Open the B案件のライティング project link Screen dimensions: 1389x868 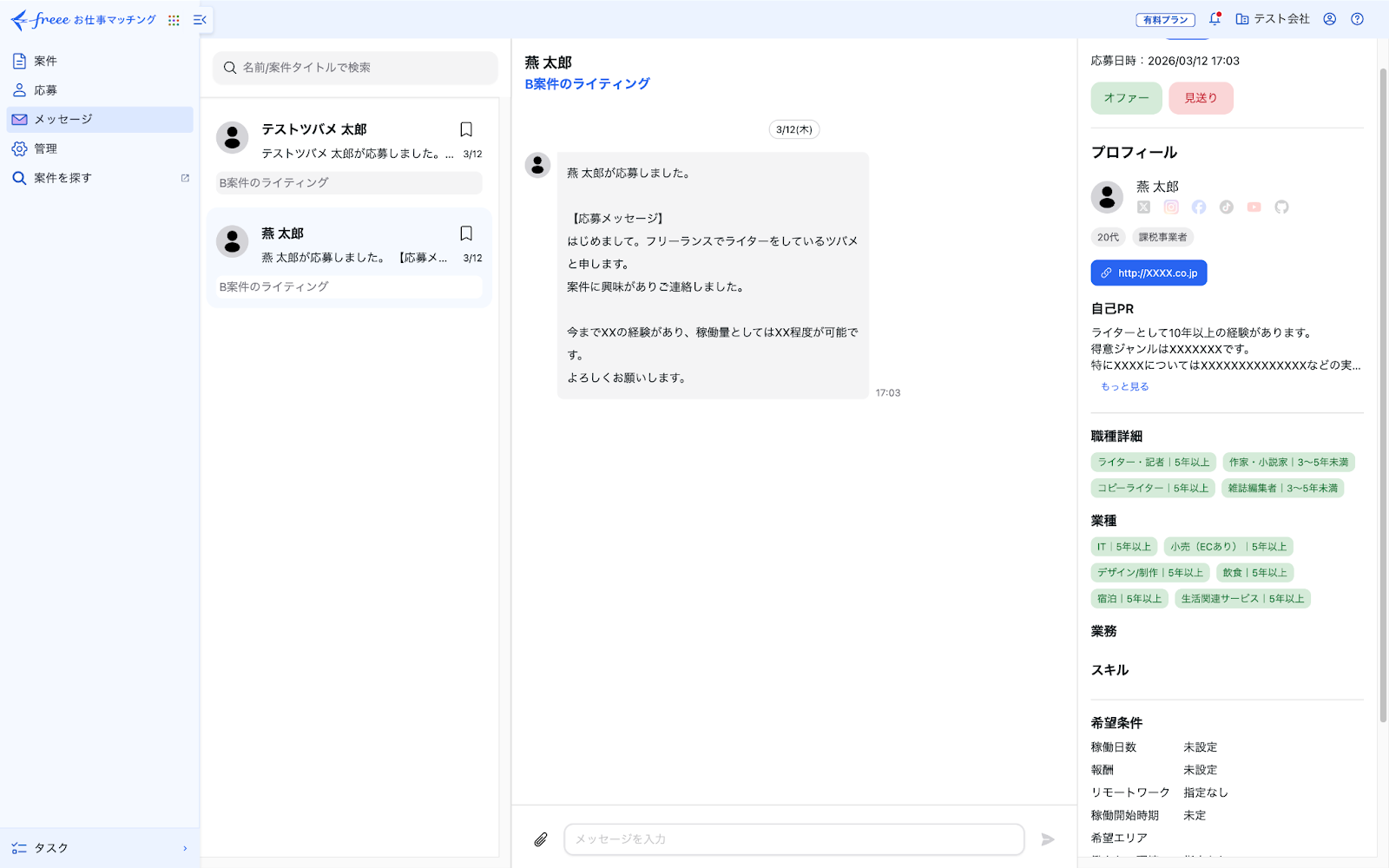point(587,84)
